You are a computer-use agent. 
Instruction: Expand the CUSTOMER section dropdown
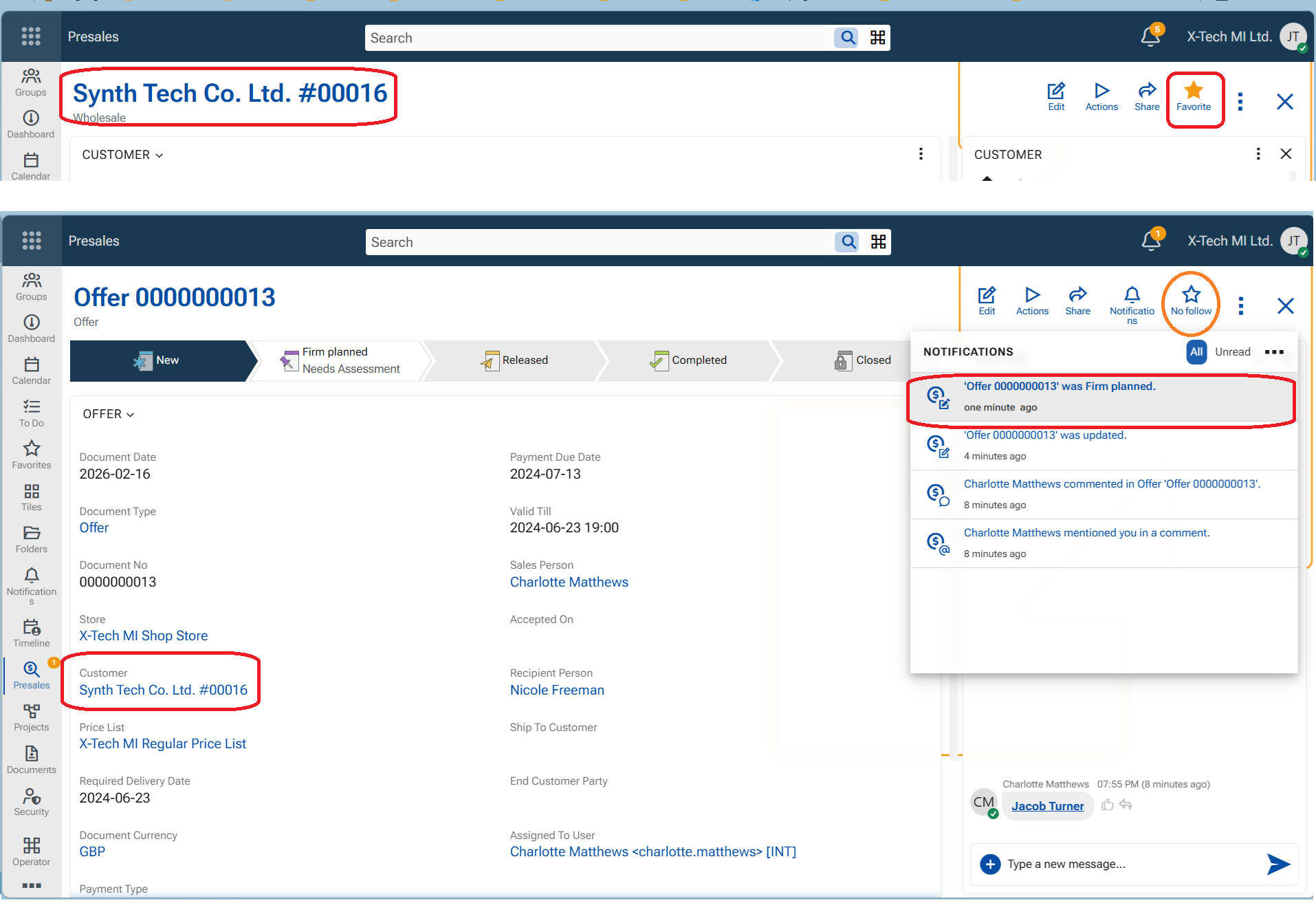click(x=122, y=155)
